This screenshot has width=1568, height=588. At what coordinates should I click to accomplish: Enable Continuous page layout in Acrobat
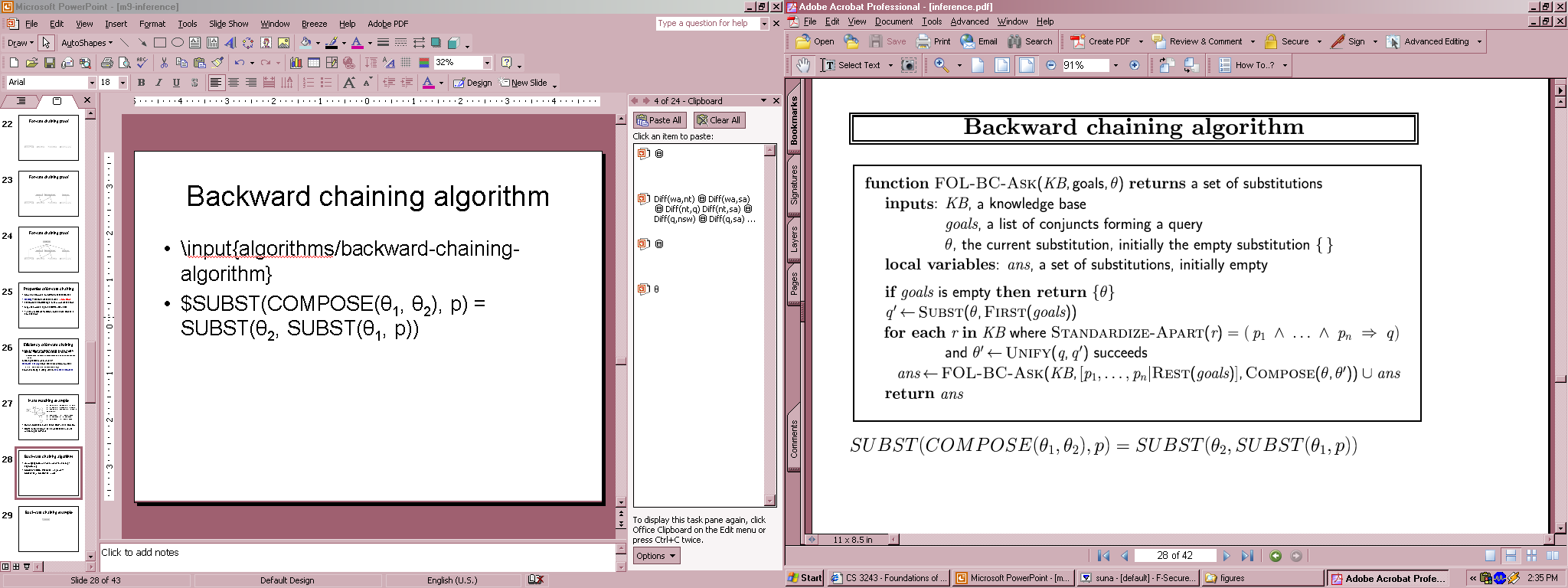pyautogui.click(x=1511, y=556)
